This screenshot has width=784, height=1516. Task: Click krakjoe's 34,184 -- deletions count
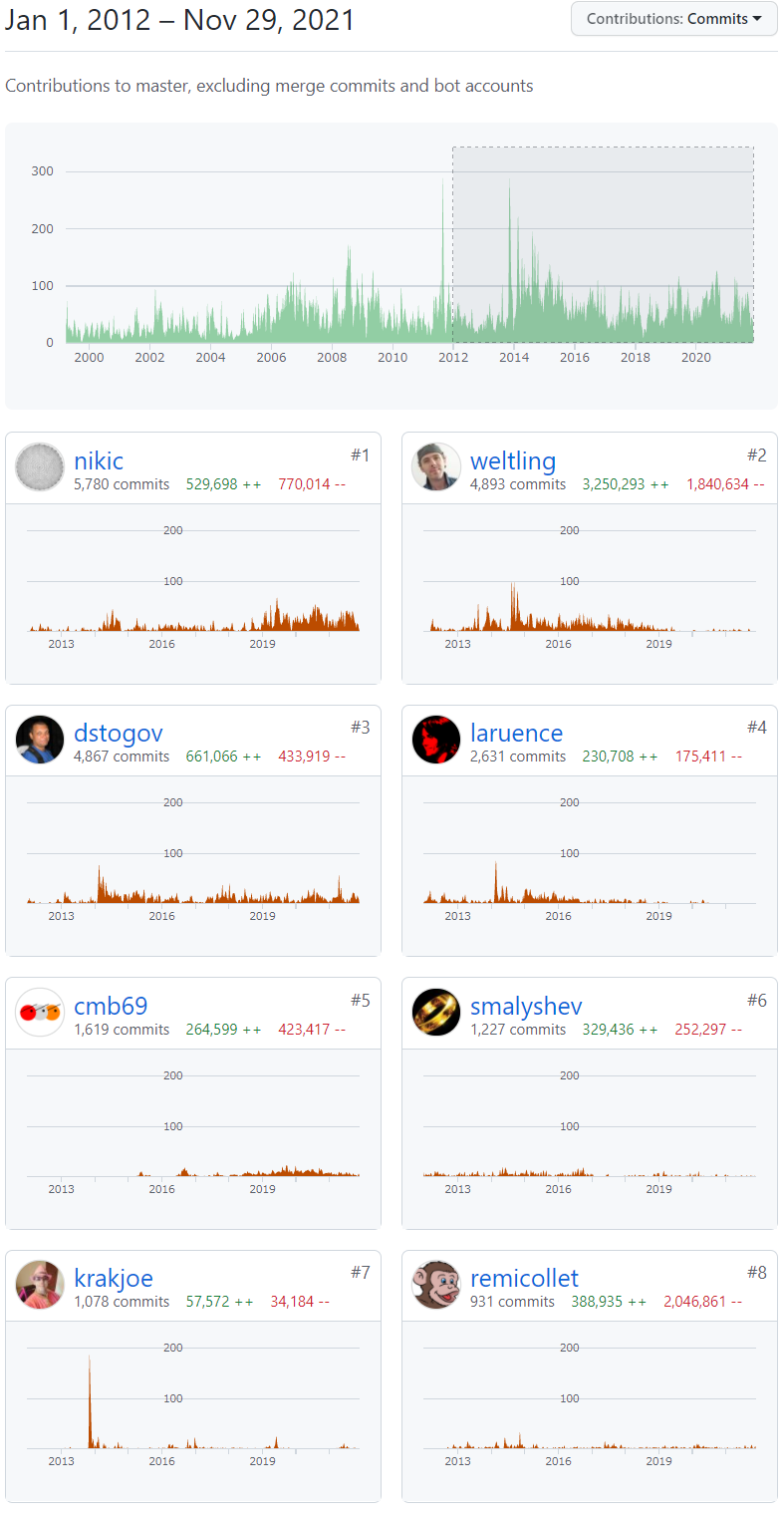[x=300, y=1302]
